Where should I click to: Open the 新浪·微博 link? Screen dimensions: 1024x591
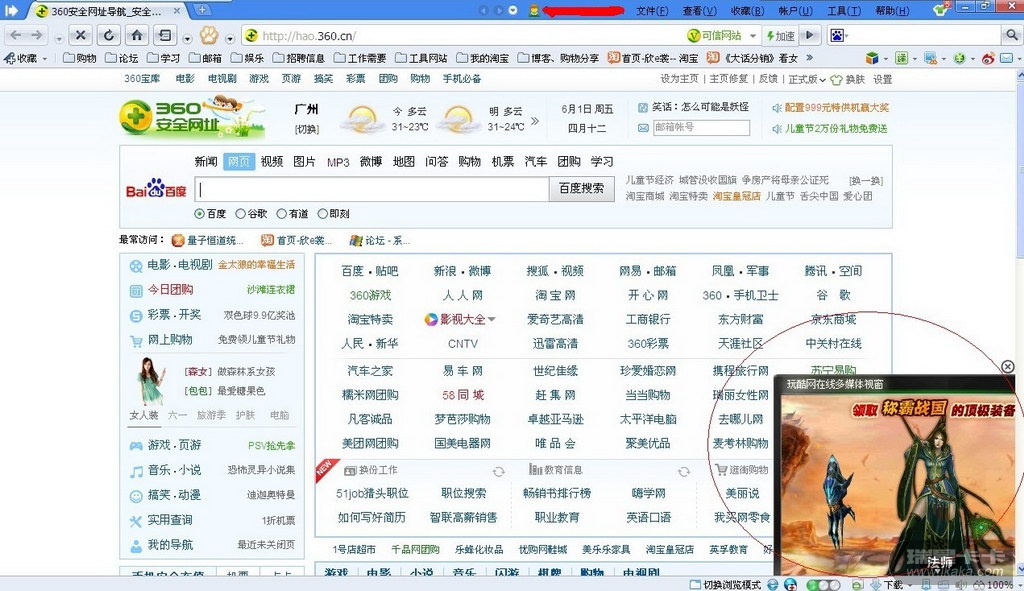(x=462, y=271)
